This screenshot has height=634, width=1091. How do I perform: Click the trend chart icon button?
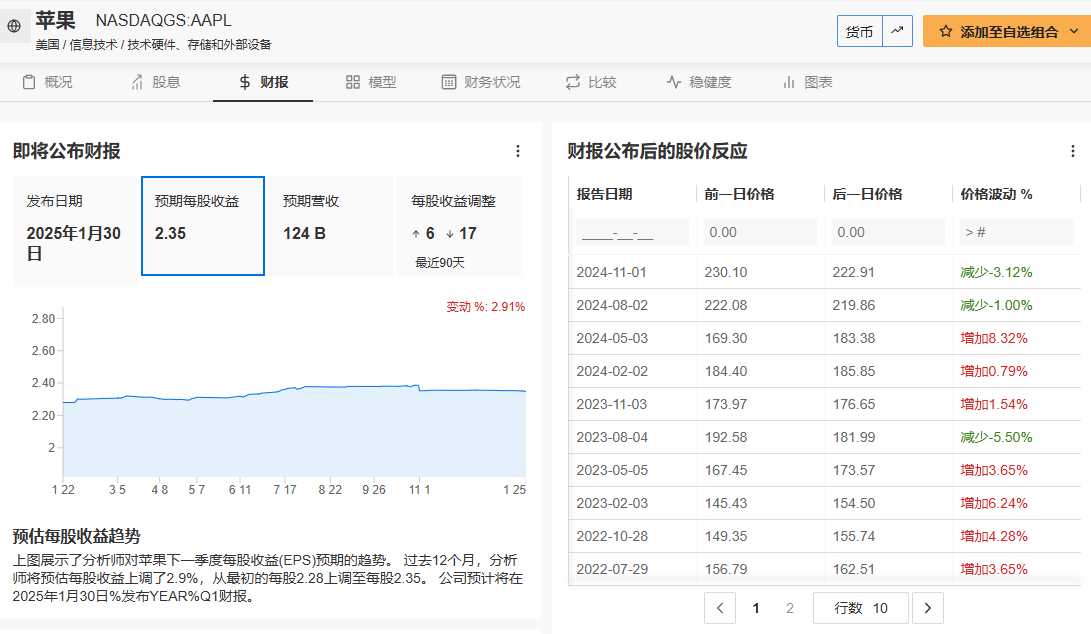(x=897, y=31)
